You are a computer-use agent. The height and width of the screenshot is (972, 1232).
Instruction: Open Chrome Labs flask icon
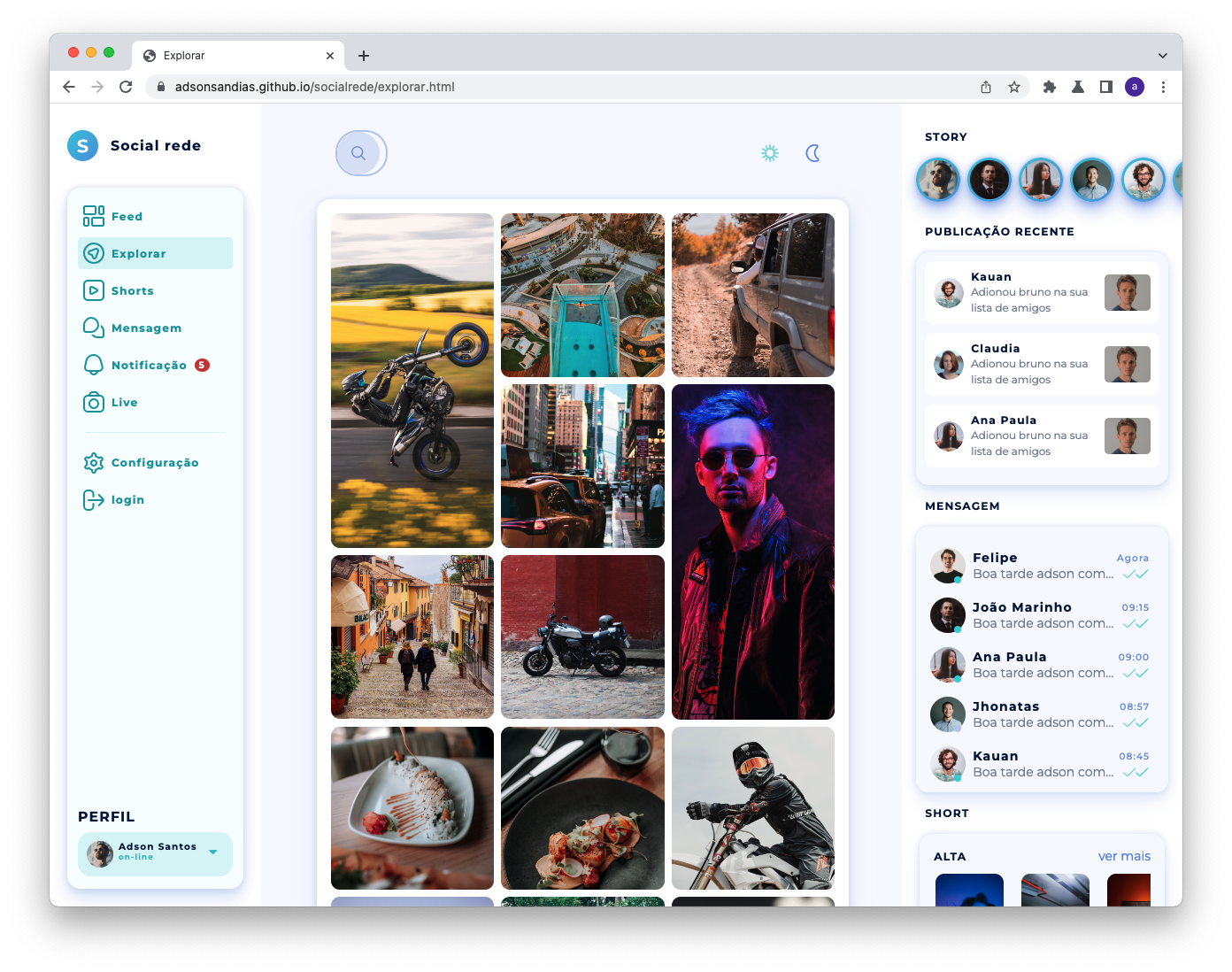(1078, 87)
